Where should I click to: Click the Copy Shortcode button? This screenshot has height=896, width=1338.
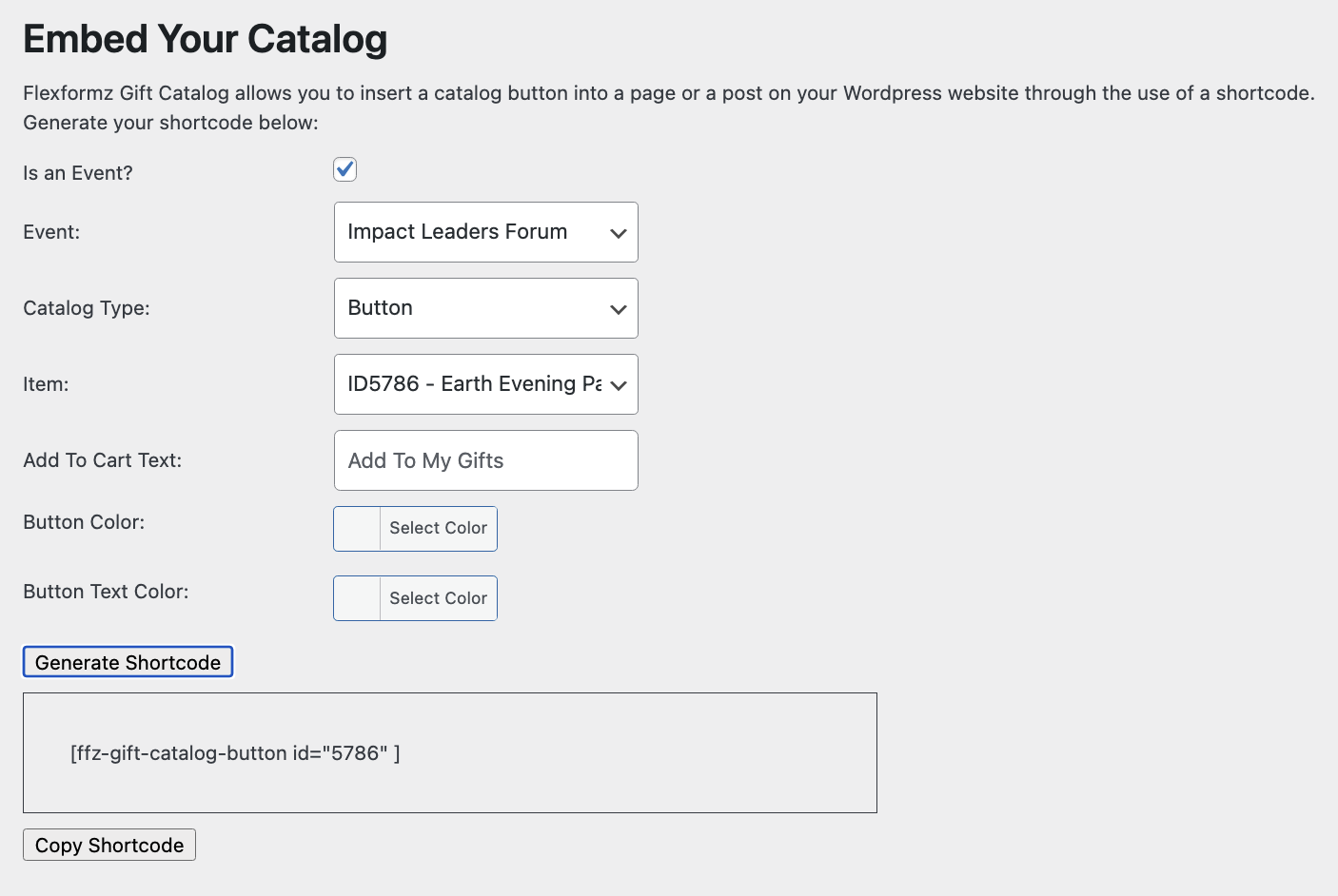[x=109, y=845]
